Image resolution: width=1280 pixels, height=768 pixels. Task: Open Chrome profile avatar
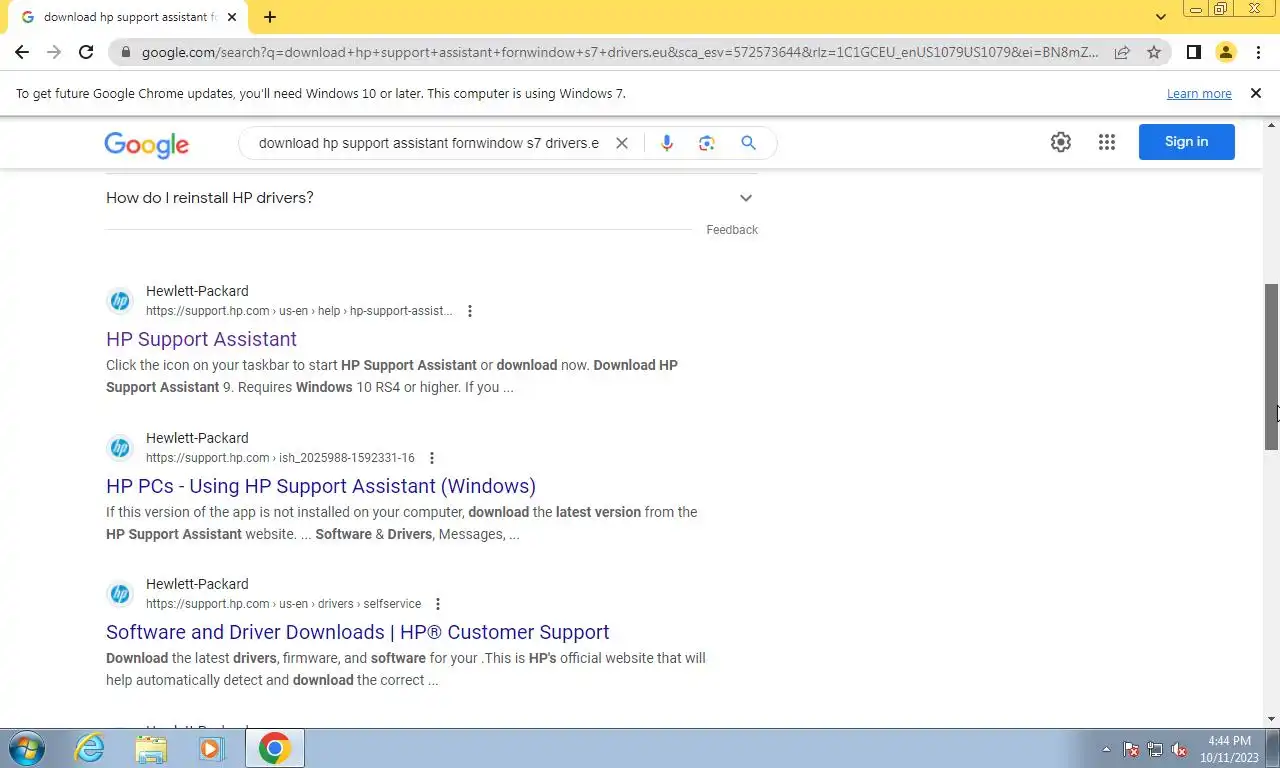coord(1226,52)
